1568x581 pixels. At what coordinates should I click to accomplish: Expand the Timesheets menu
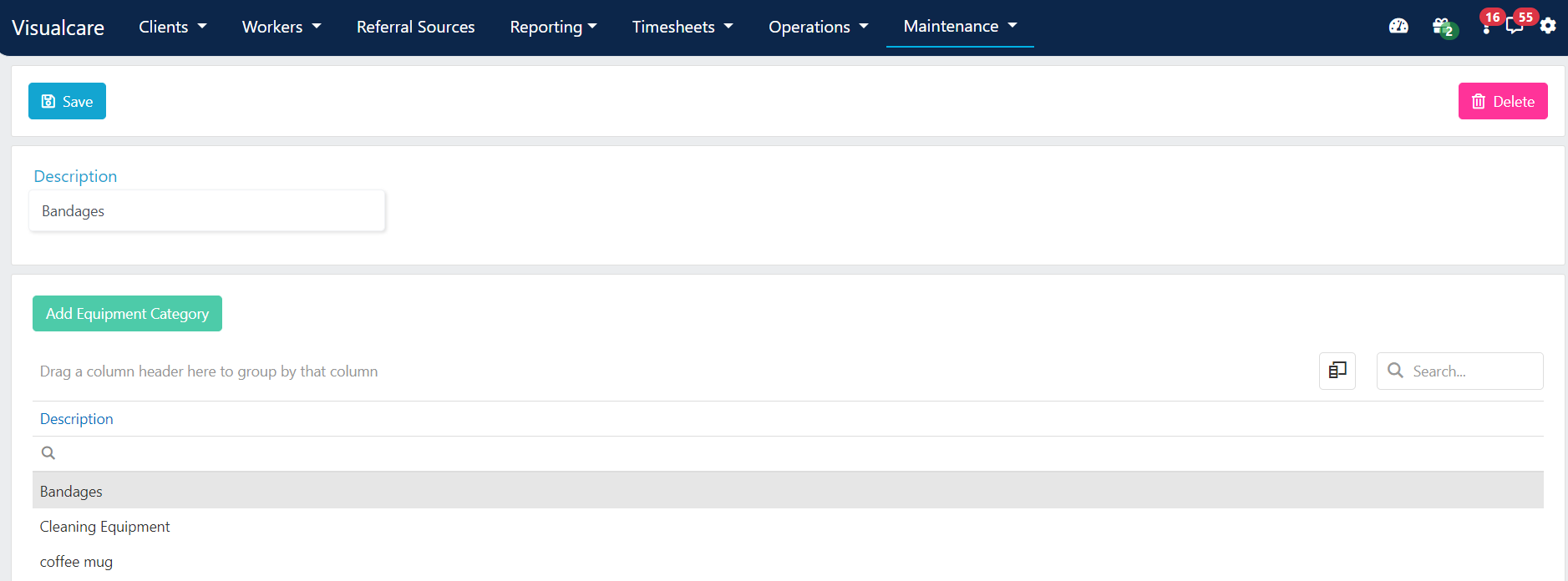683,27
